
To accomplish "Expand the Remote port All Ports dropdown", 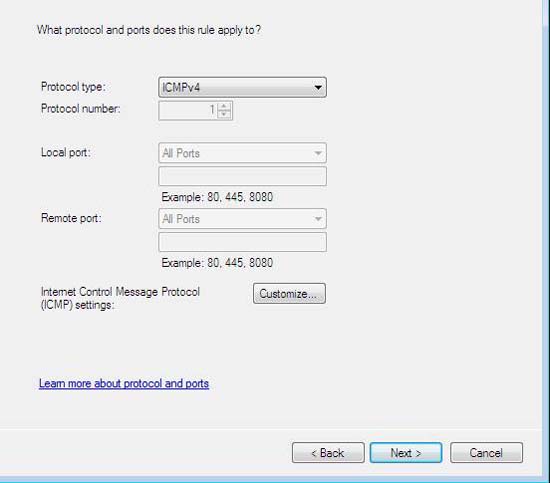I will coord(242,219).
